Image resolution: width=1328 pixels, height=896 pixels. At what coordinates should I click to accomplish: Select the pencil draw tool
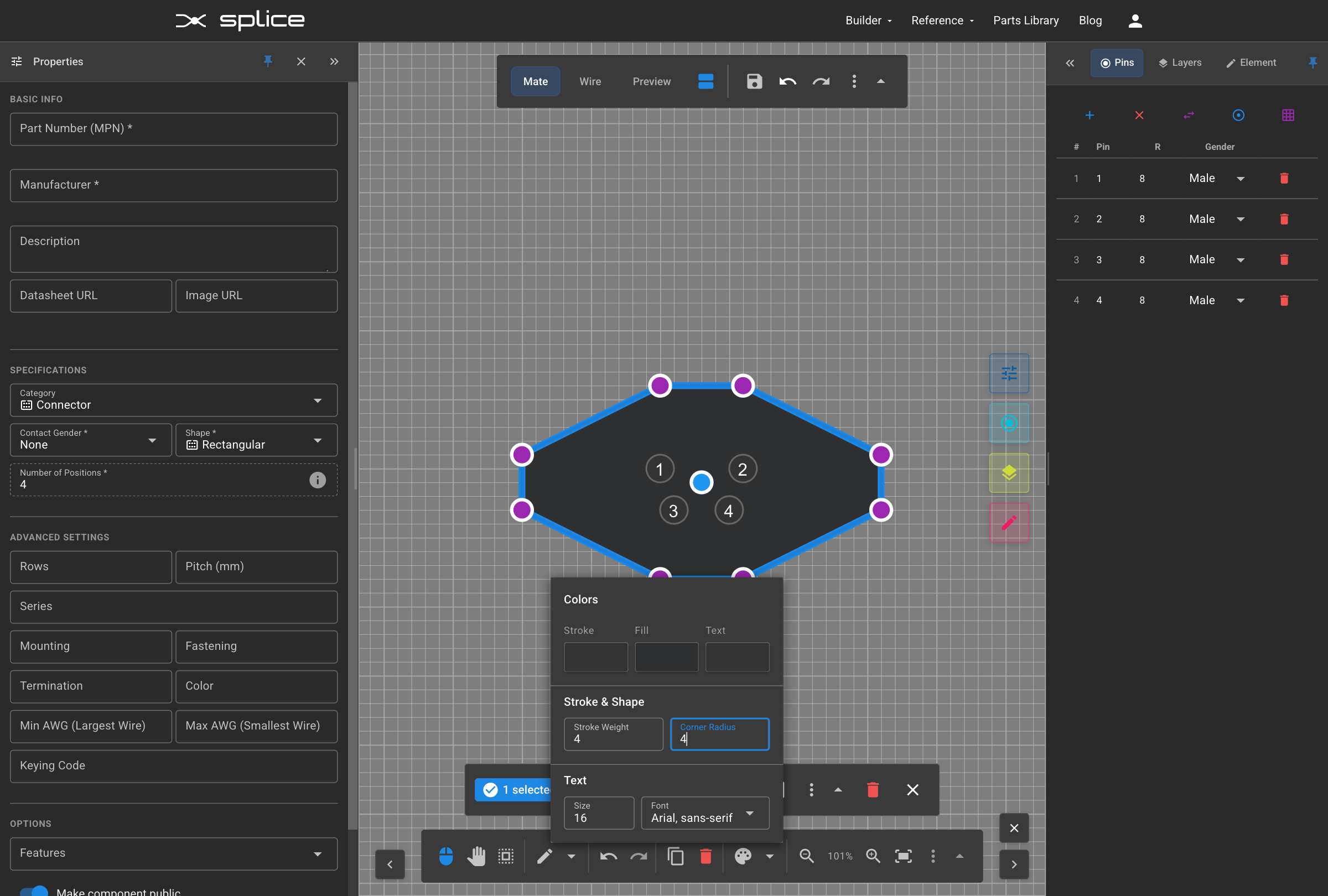pos(544,856)
